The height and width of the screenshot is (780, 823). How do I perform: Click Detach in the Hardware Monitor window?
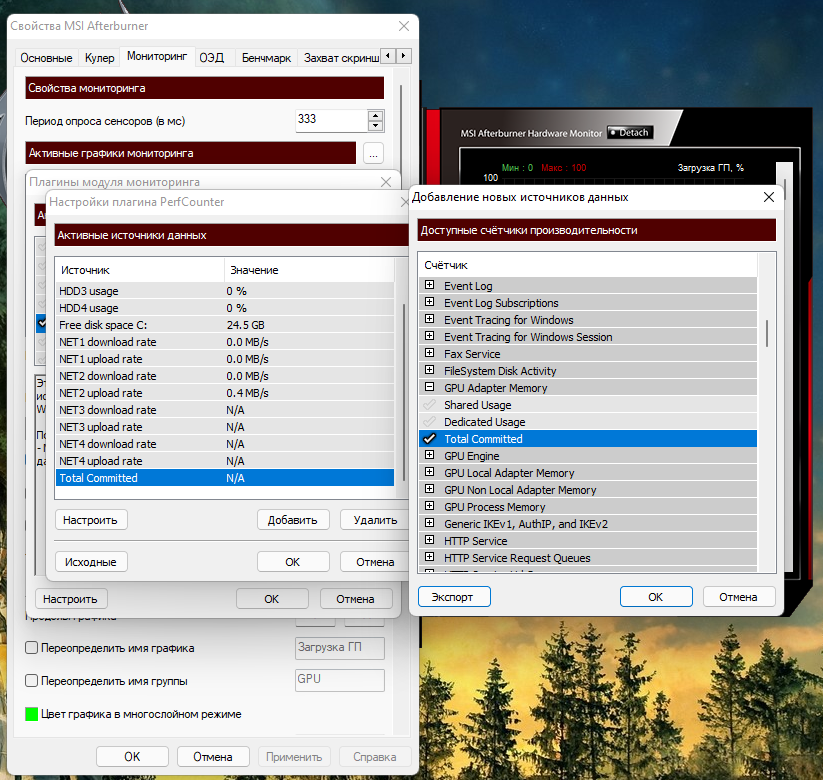pos(630,132)
